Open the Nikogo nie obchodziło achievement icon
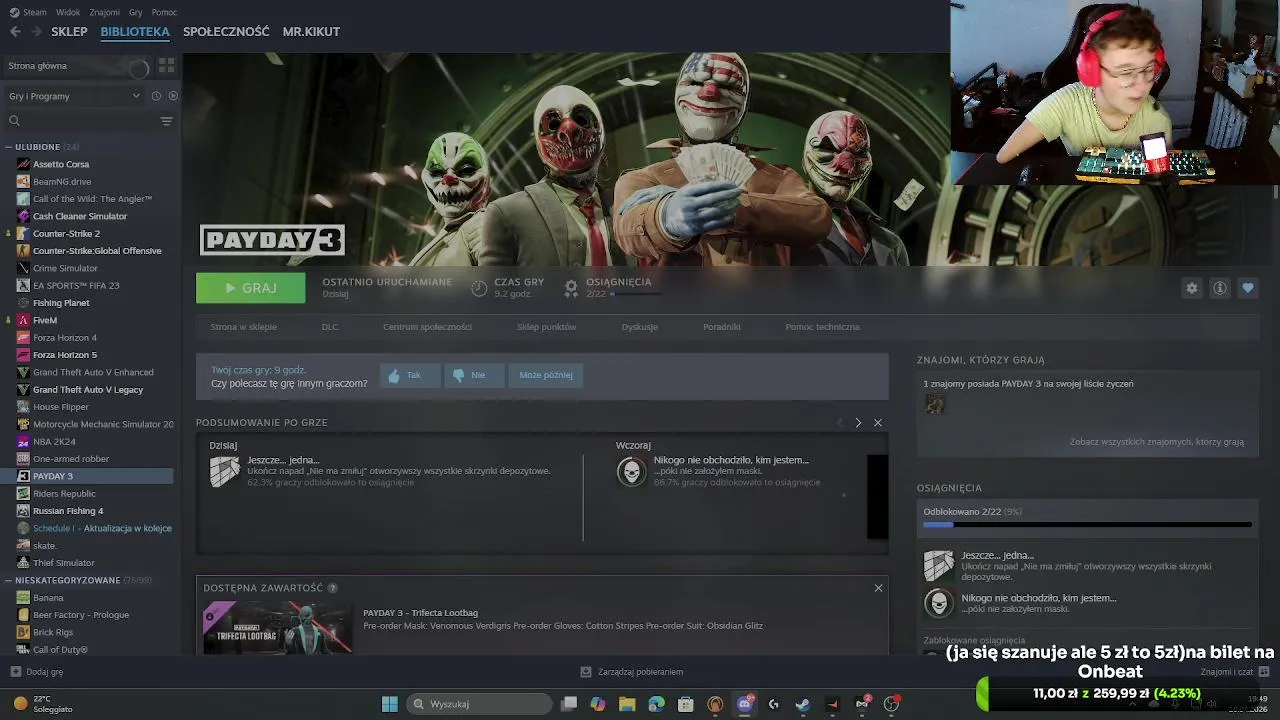1280x720 pixels. pos(631,471)
